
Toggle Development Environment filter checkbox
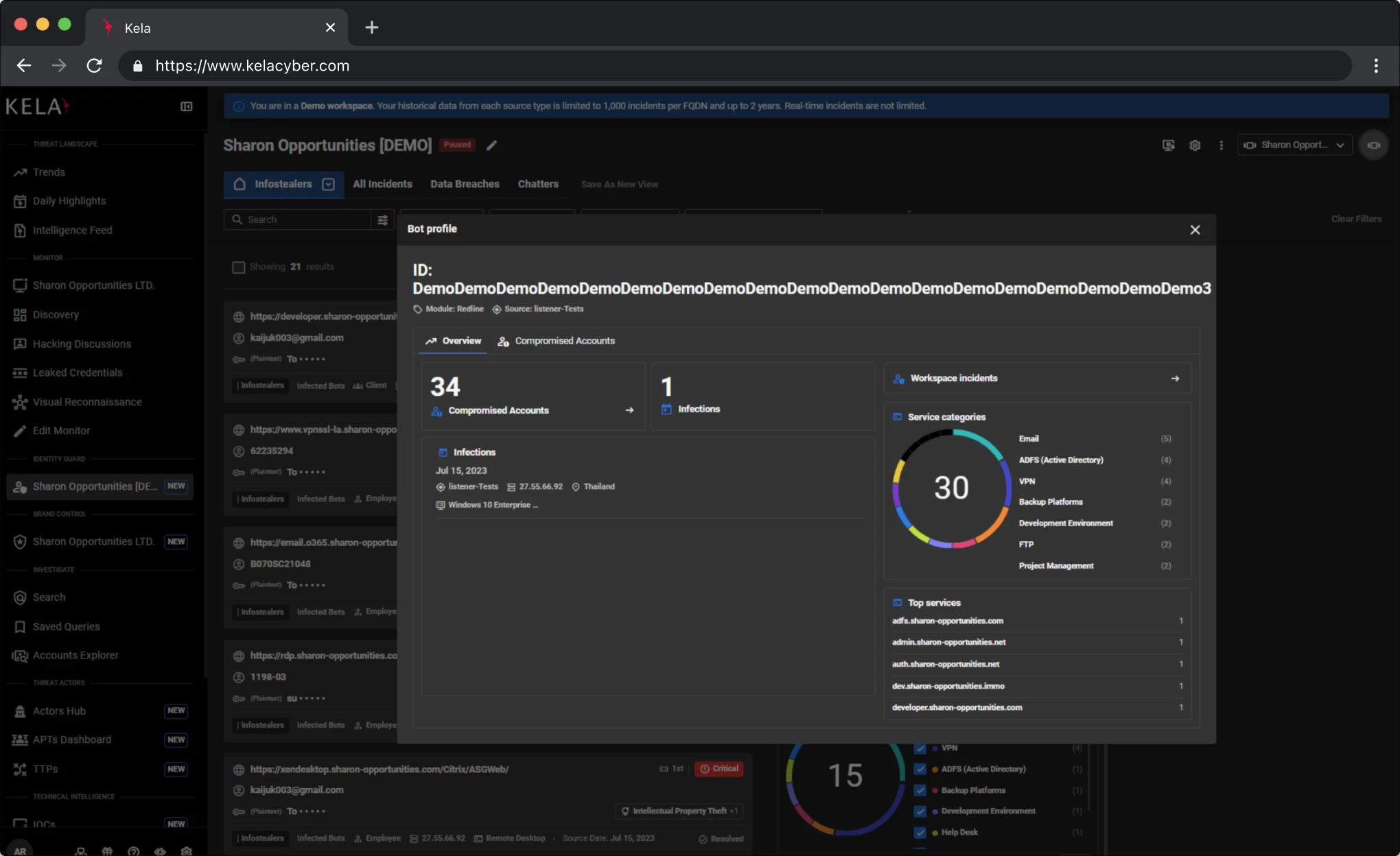click(920, 811)
